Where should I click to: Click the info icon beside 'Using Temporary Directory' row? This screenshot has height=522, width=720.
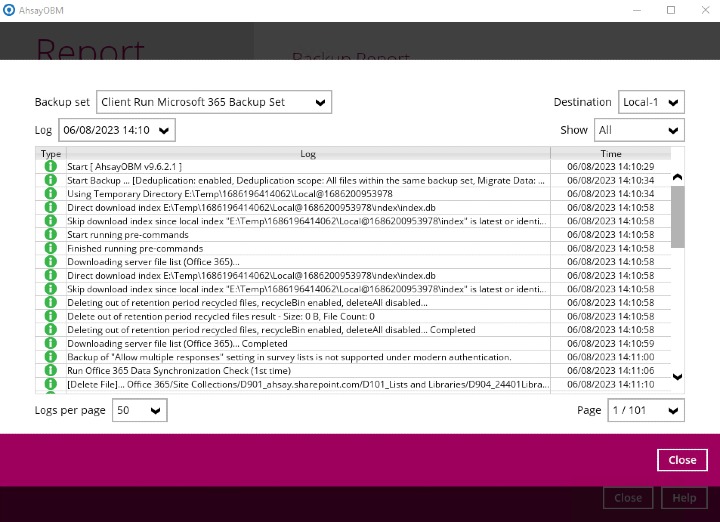[51, 193]
